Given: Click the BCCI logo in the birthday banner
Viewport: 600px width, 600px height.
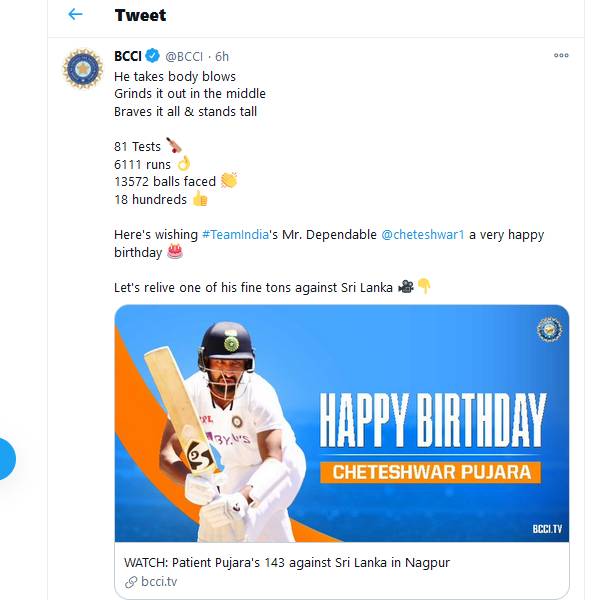Looking at the screenshot, I should click(x=549, y=328).
